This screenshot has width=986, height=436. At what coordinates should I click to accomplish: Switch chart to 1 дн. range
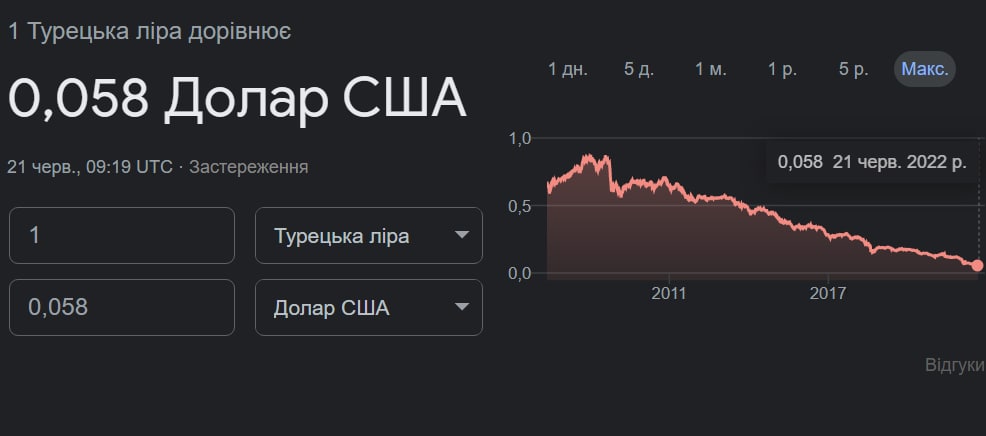tap(568, 69)
